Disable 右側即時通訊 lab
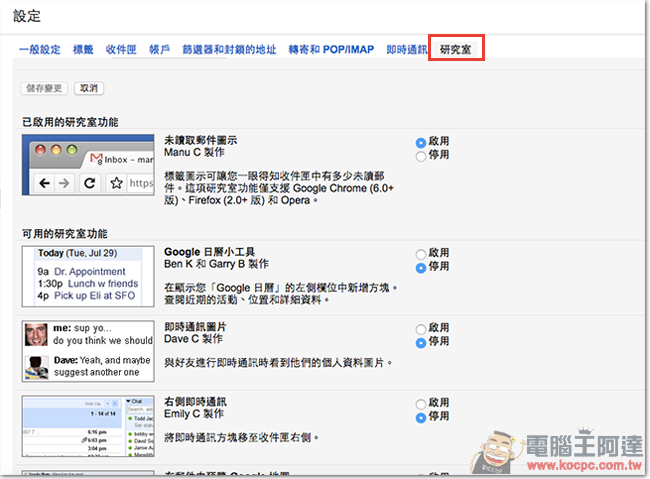Screen dimensions: 650x479 pos(421,418)
